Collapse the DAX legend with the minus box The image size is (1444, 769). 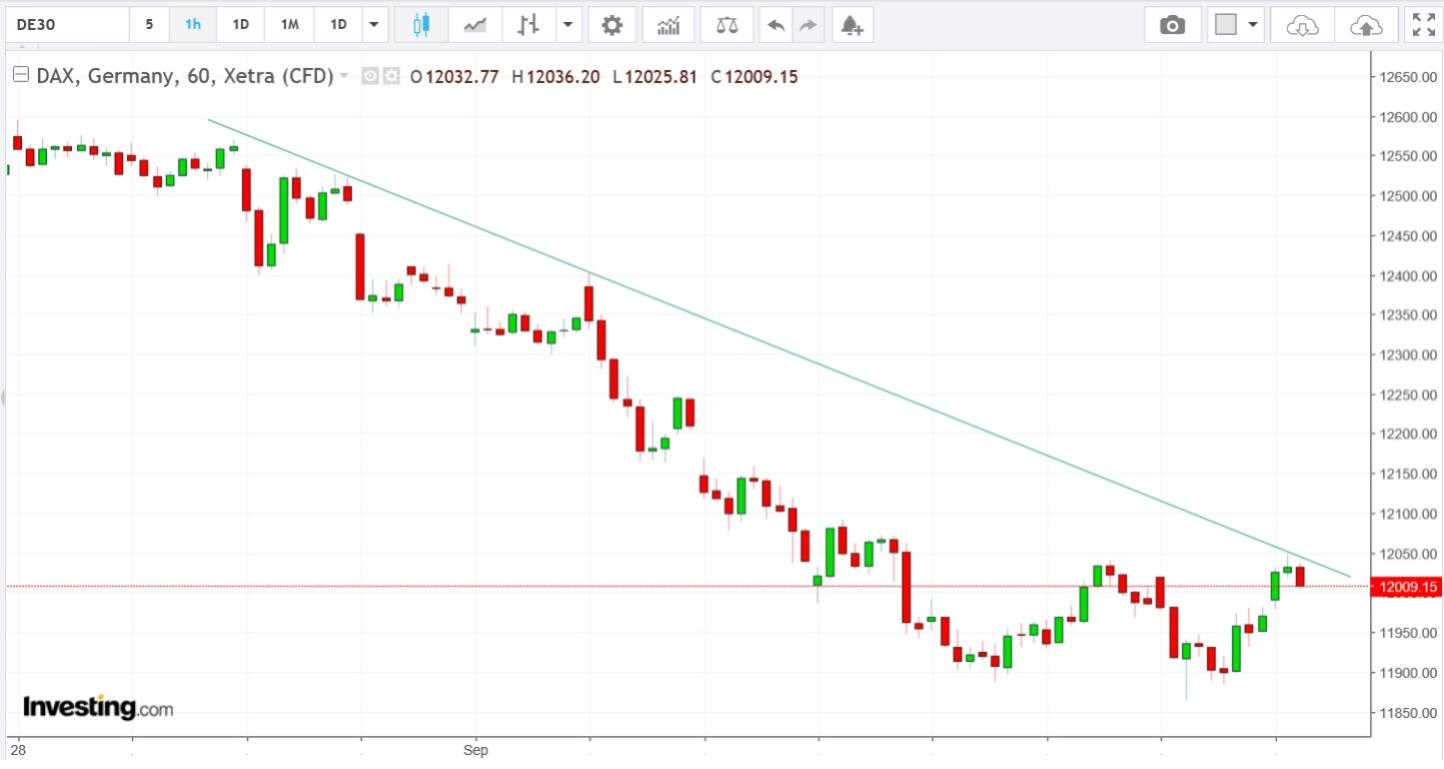click(19, 73)
